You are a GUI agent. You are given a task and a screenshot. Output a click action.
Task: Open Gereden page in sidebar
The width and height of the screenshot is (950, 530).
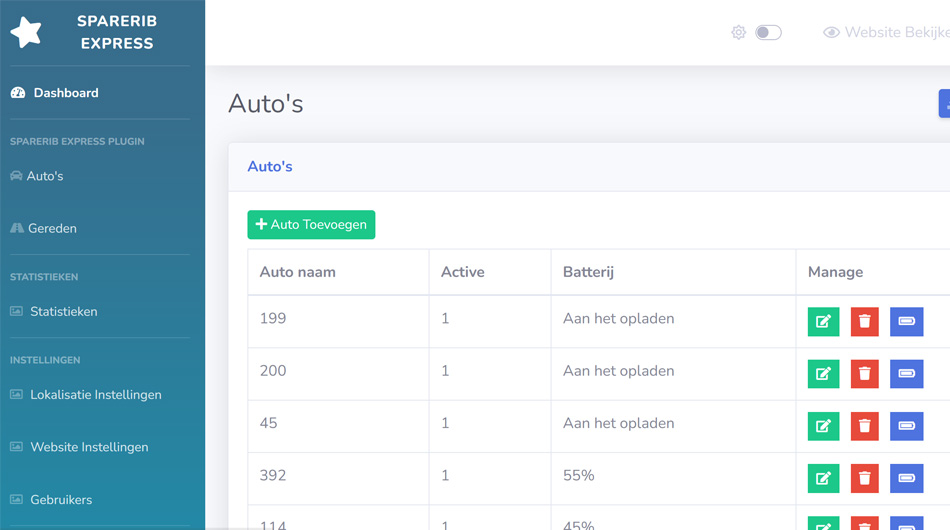pos(52,228)
